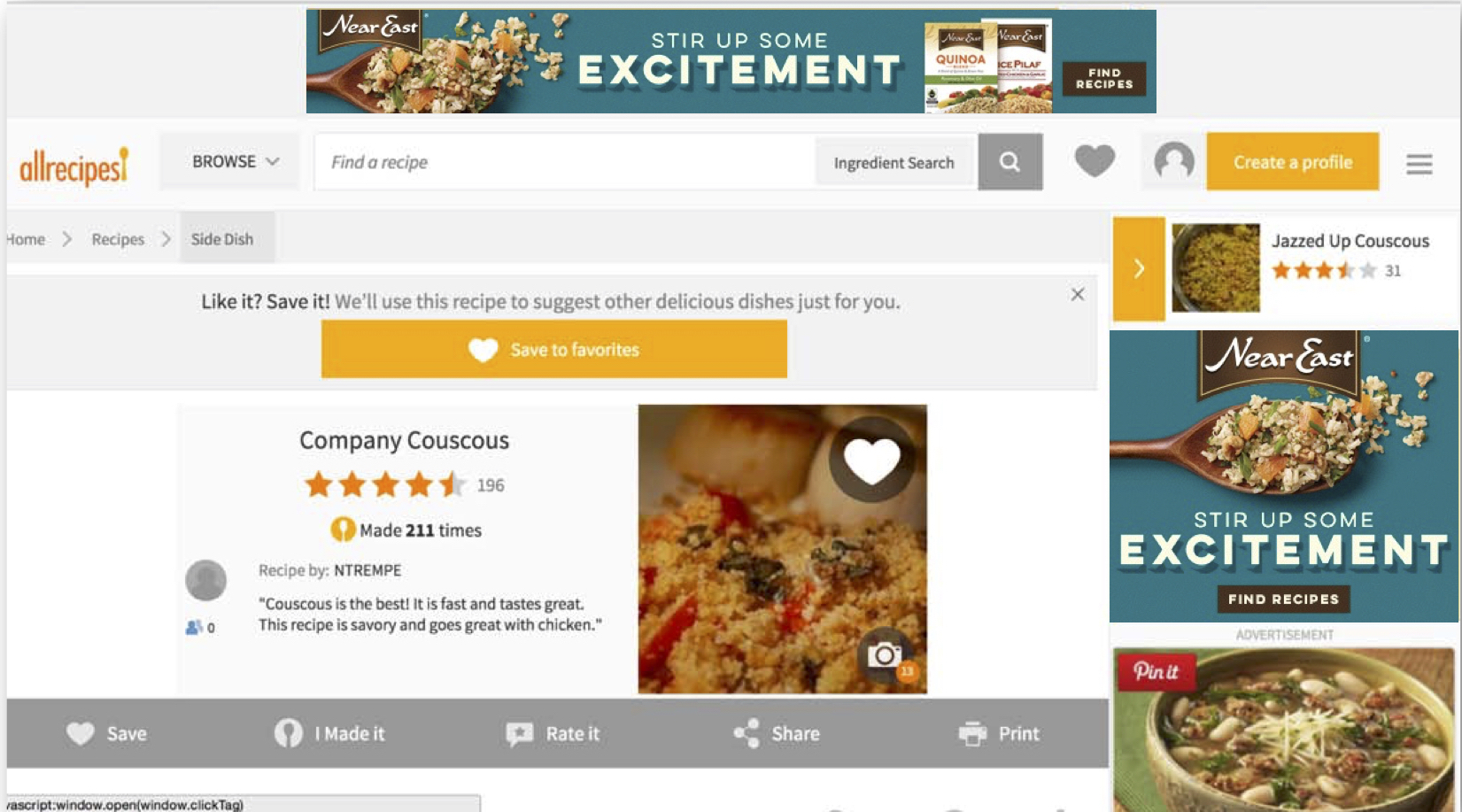Go to the Recipes breadcrumb
1462x812 pixels.
click(118, 239)
